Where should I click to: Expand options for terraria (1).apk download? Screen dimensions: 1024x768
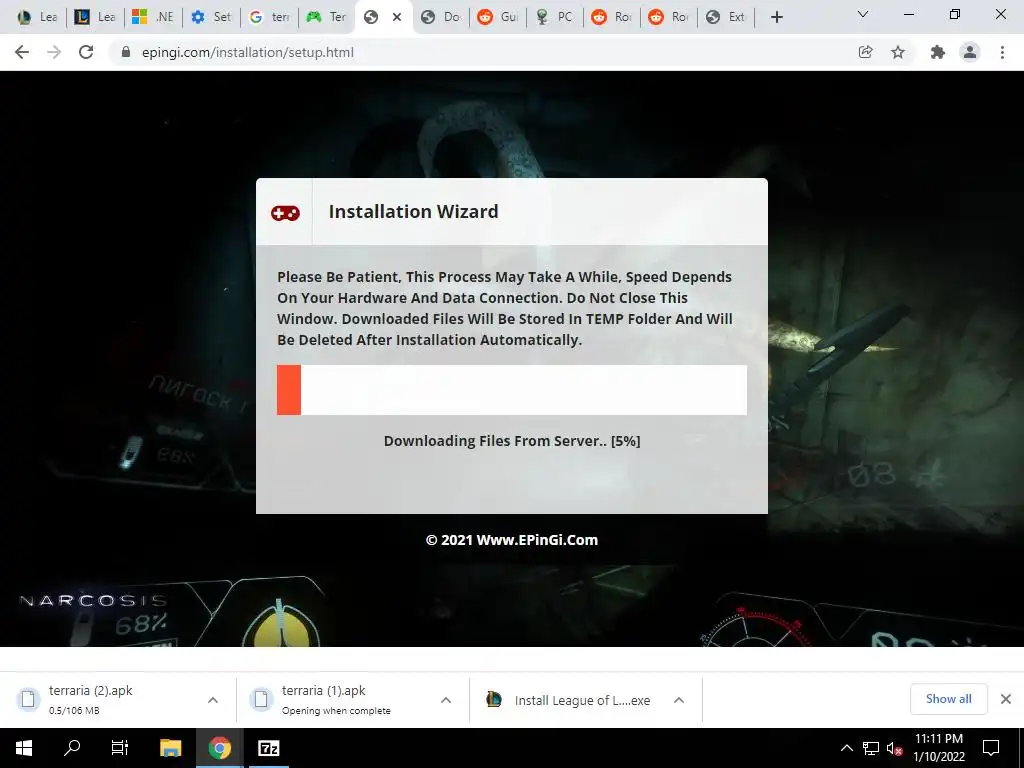(x=446, y=700)
